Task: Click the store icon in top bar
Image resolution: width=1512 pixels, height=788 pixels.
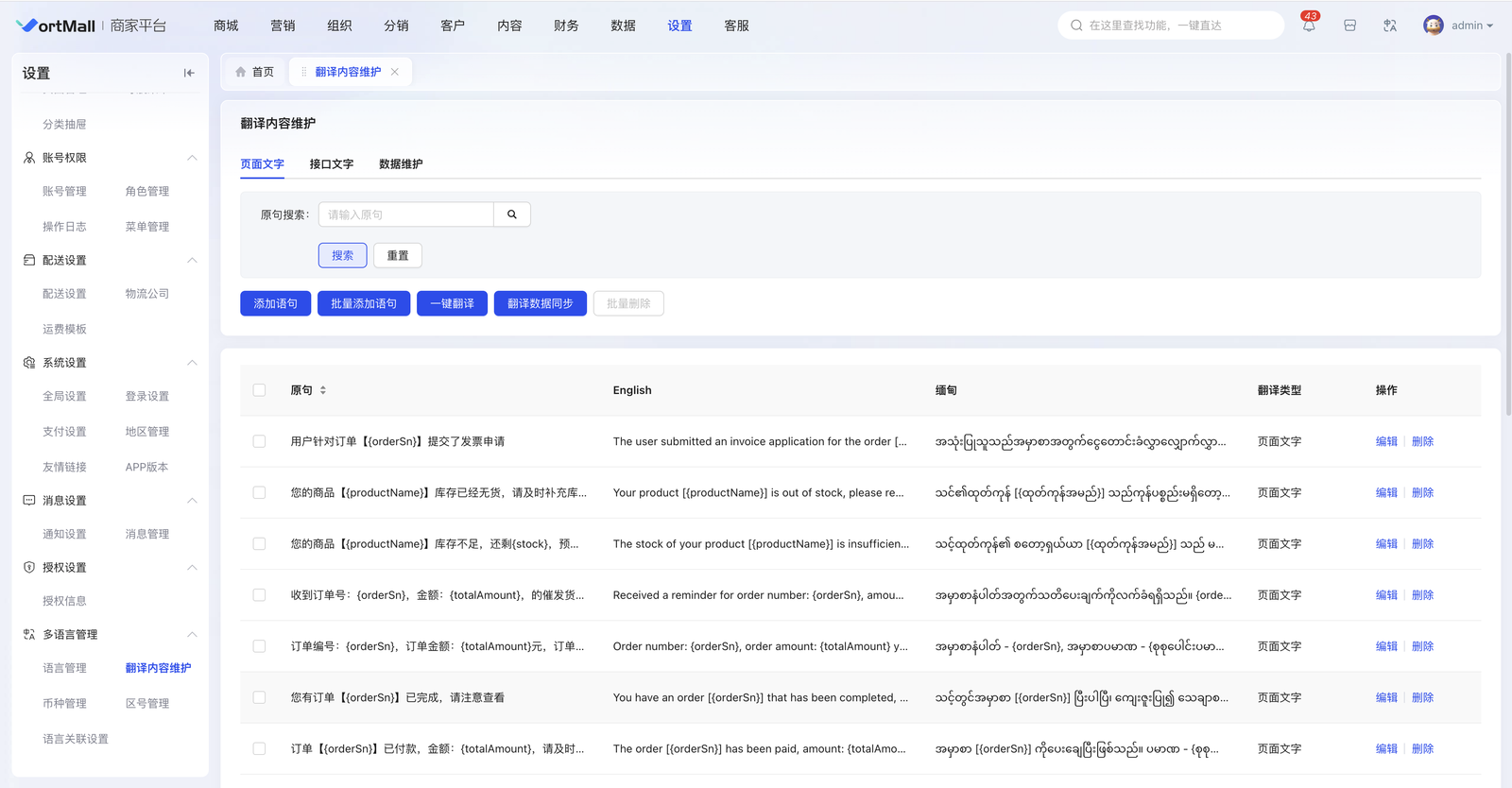Action: pos(1349,26)
